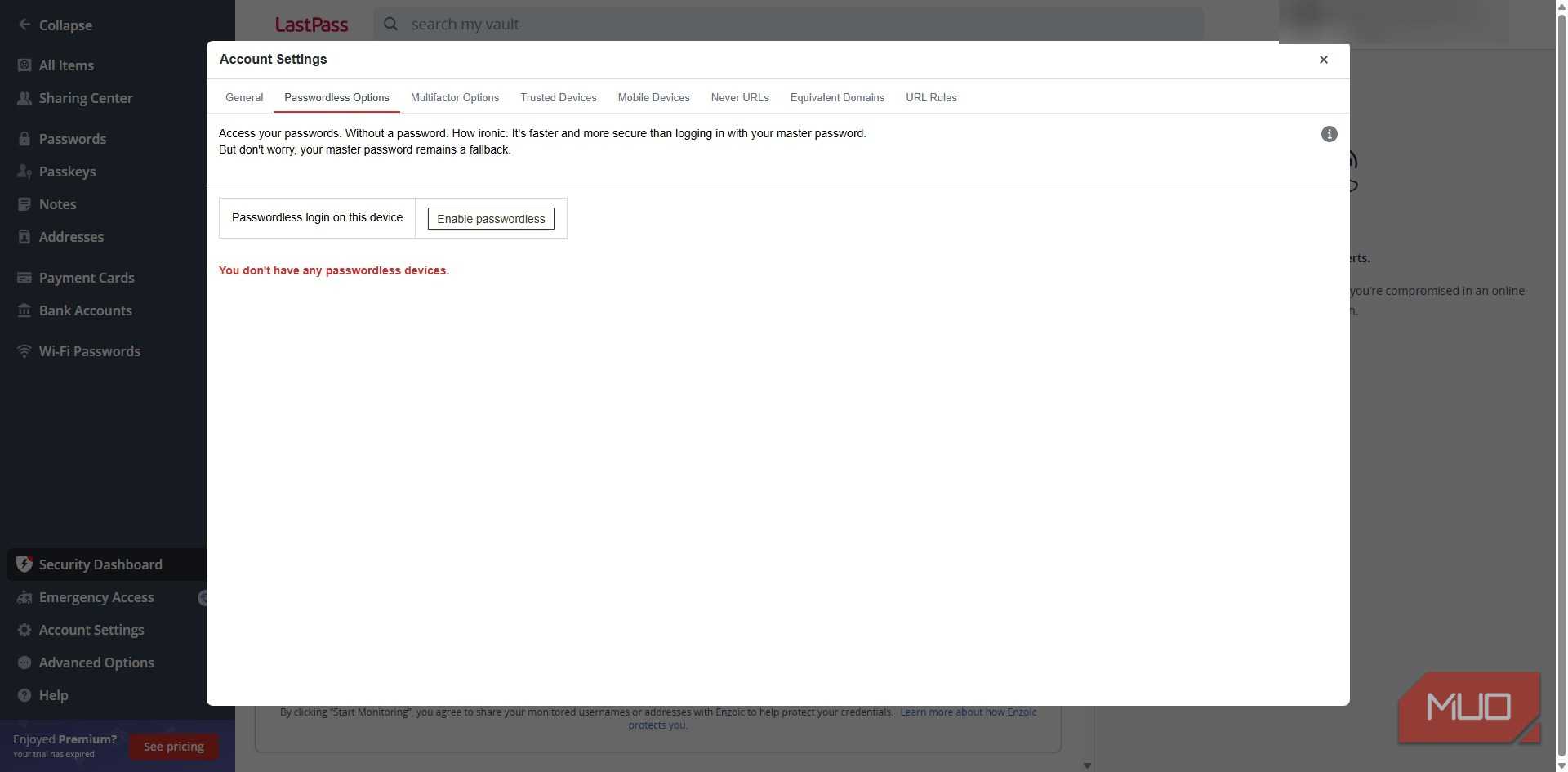The width and height of the screenshot is (1568, 772).
Task: Select Passwords lock icon in the sidebar
Action: pyautogui.click(x=24, y=139)
